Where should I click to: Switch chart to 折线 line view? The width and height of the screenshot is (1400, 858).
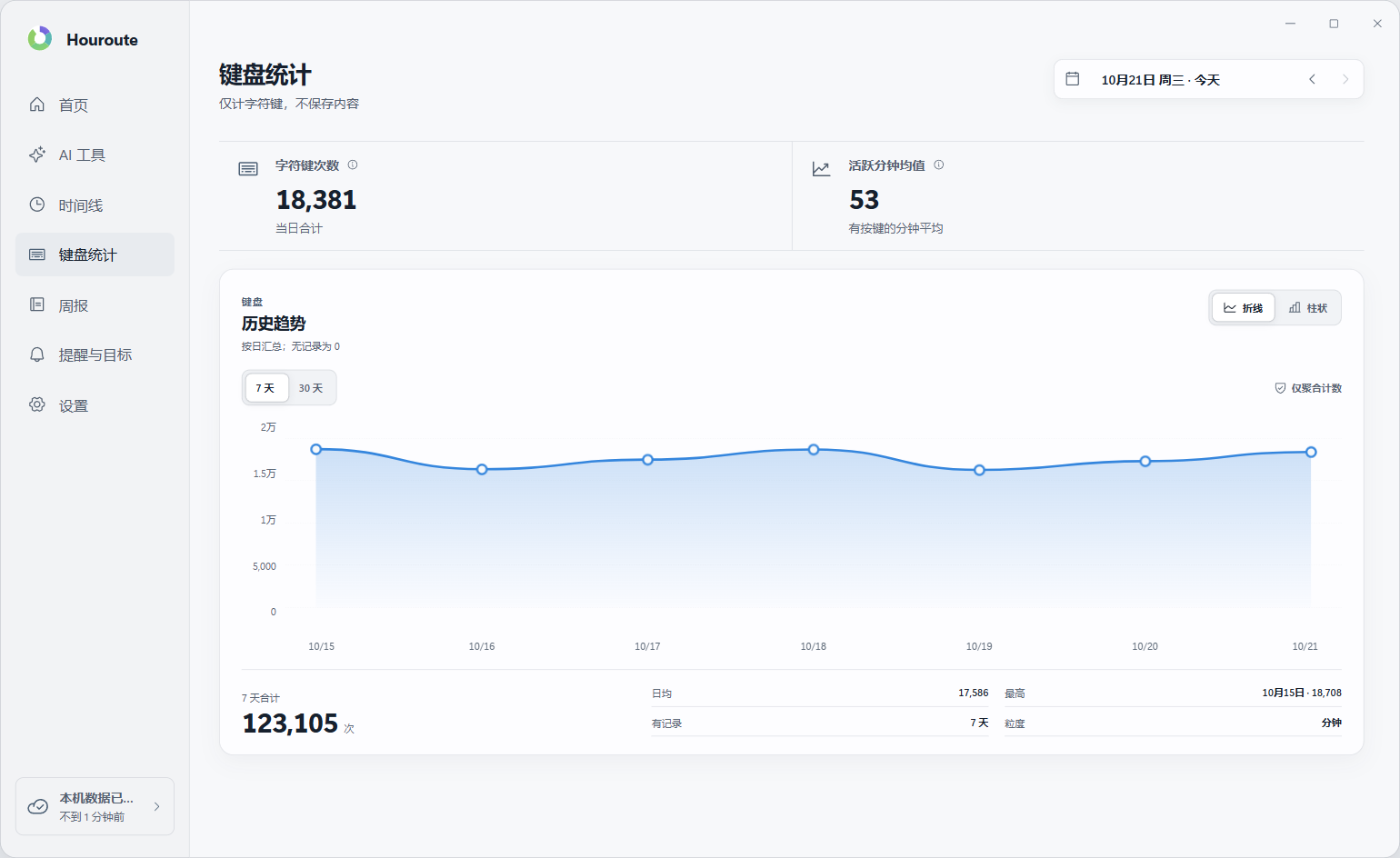(x=1243, y=308)
